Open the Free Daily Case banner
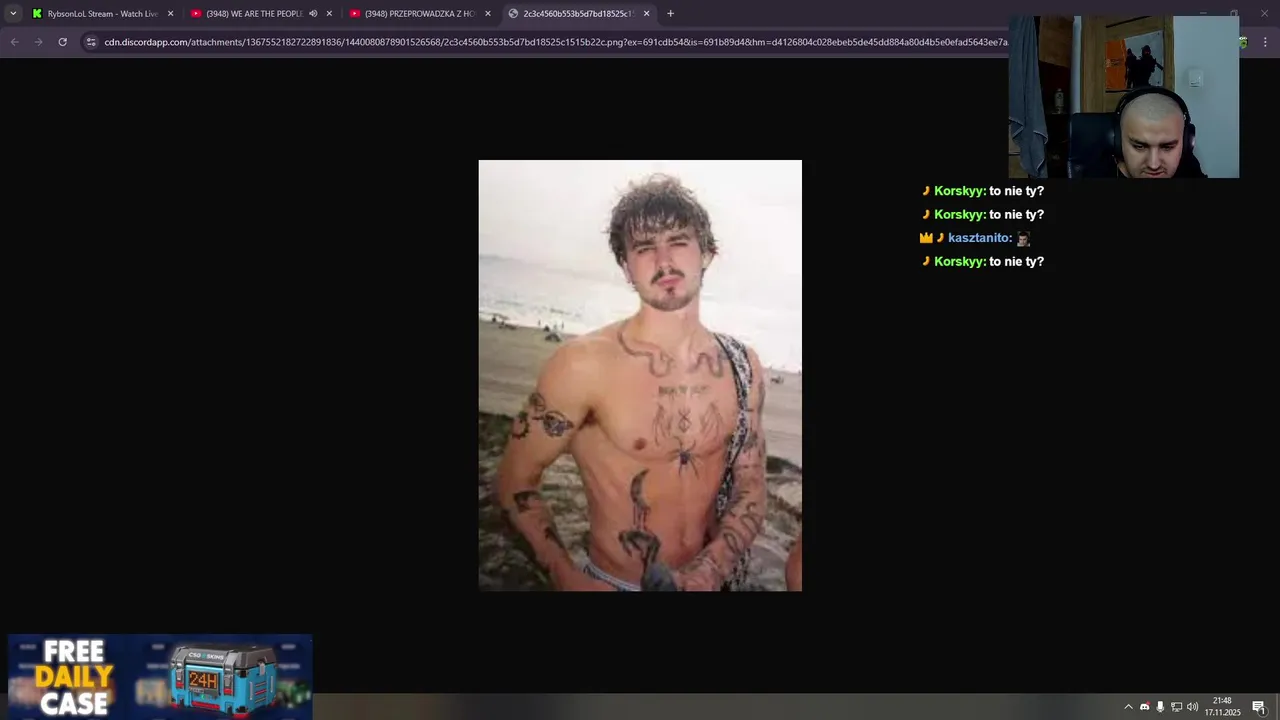The width and height of the screenshot is (1280, 720). pos(160,677)
